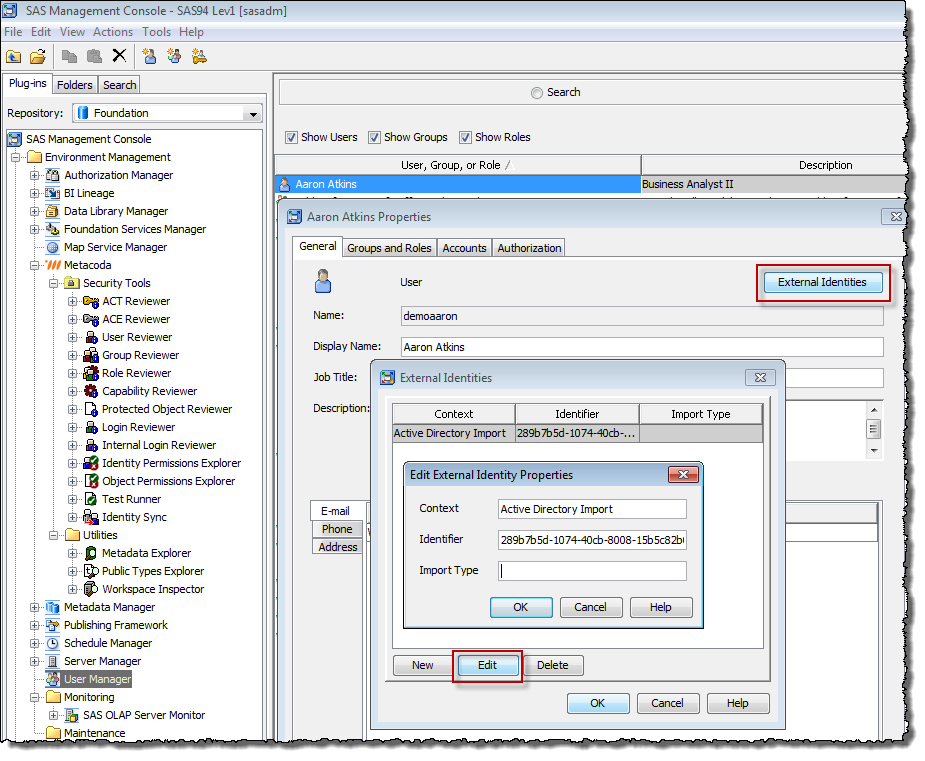925x761 pixels.
Task: Select the Login Reviewer icon
Action: (x=91, y=427)
